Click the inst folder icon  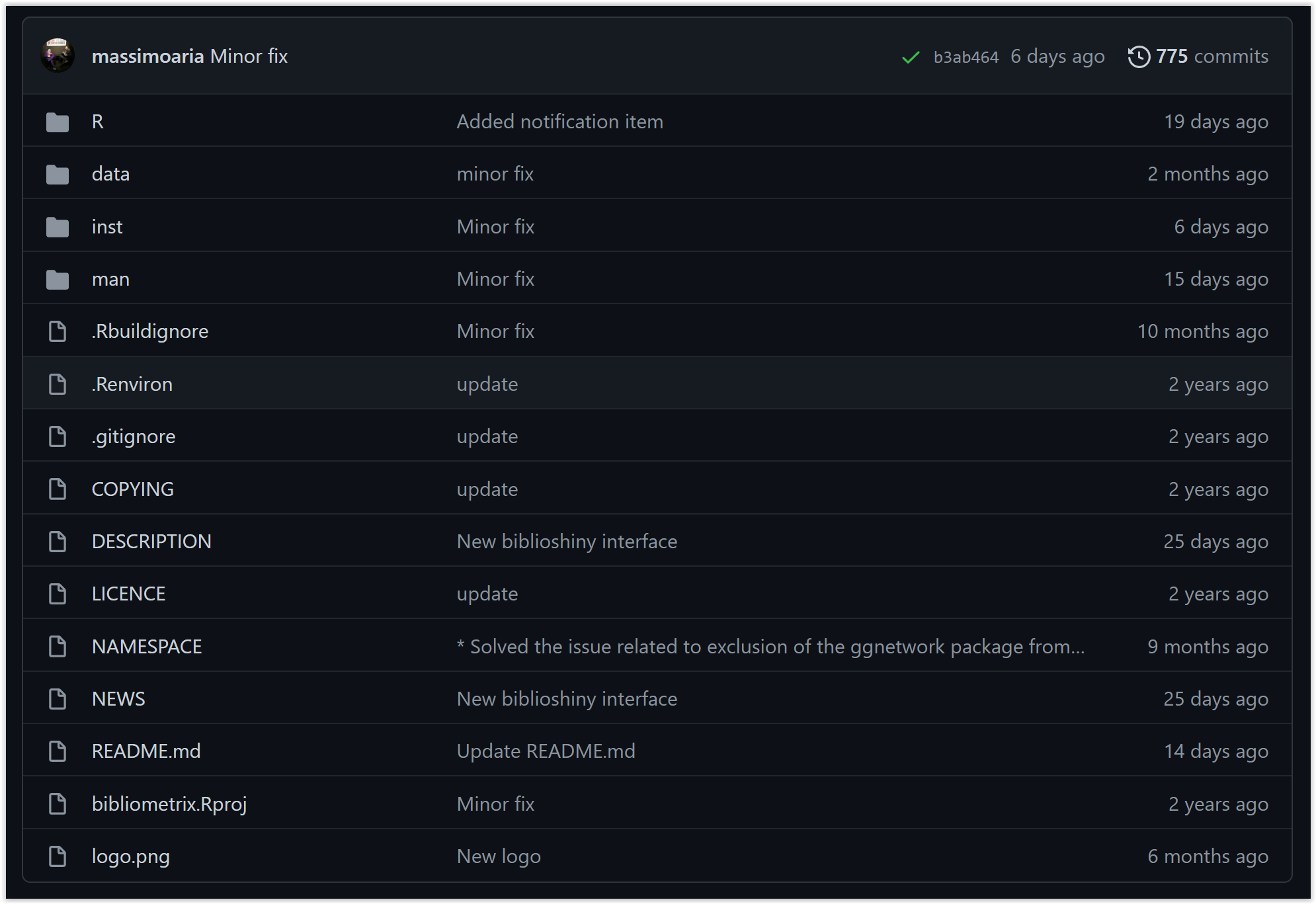[58, 227]
